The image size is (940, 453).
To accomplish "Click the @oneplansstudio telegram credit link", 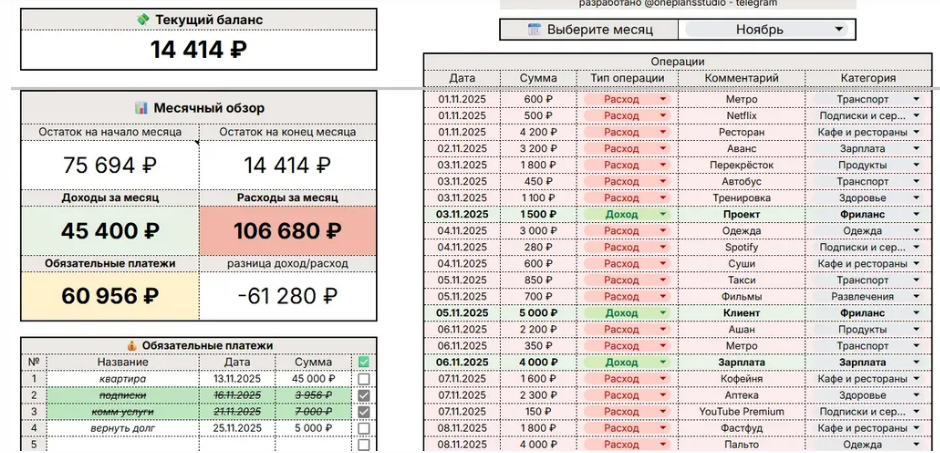I will [677, 4].
